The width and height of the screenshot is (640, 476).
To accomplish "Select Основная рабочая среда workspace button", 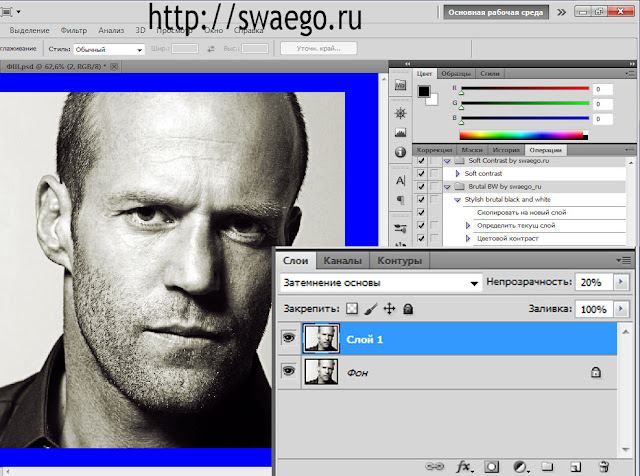I will (x=496, y=12).
